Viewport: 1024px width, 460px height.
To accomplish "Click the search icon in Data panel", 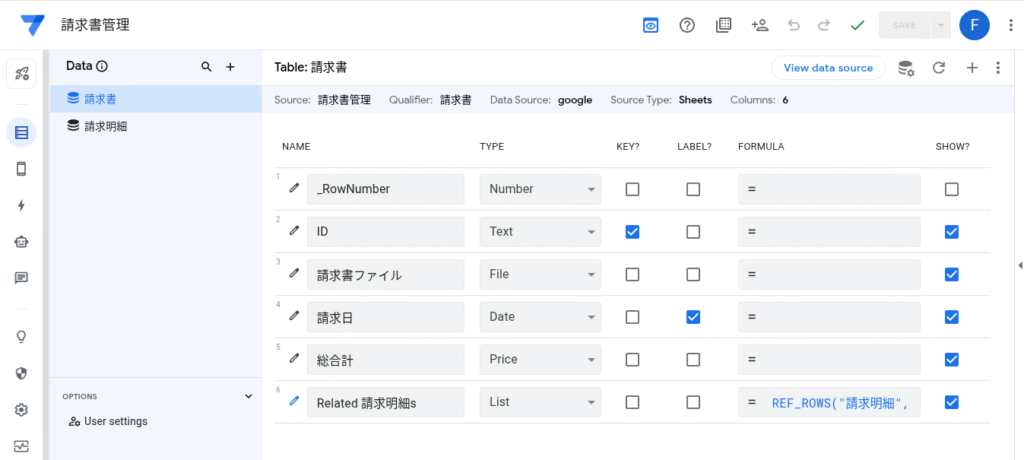I will (x=206, y=67).
